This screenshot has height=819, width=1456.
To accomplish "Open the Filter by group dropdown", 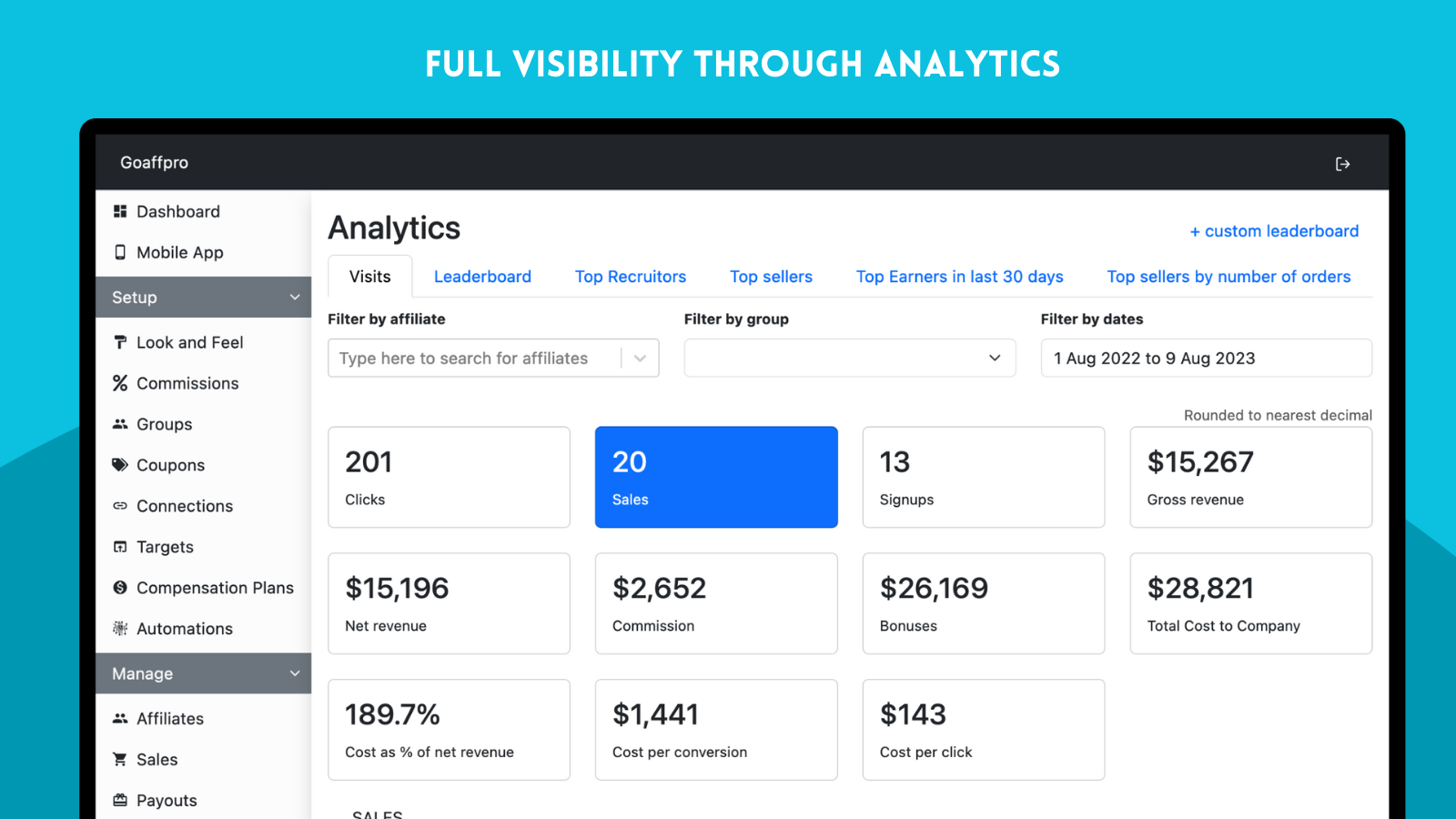I will click(848, 358).
